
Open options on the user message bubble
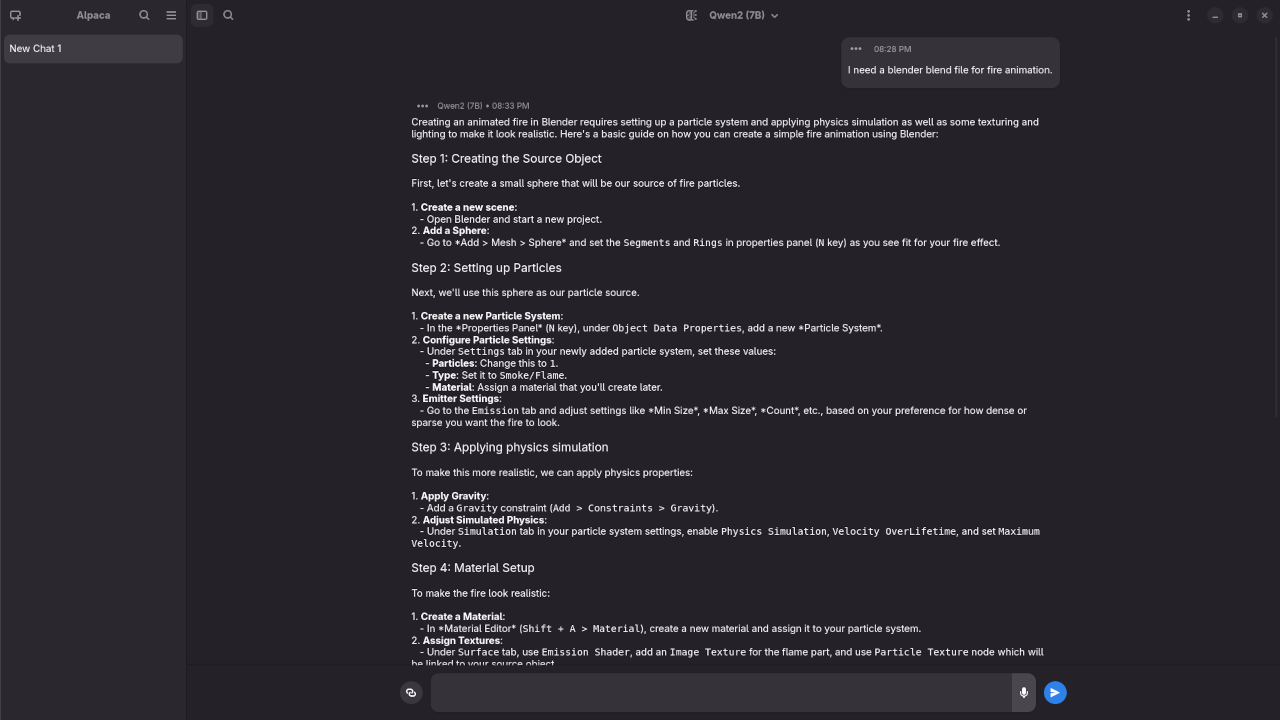[856, 49]
